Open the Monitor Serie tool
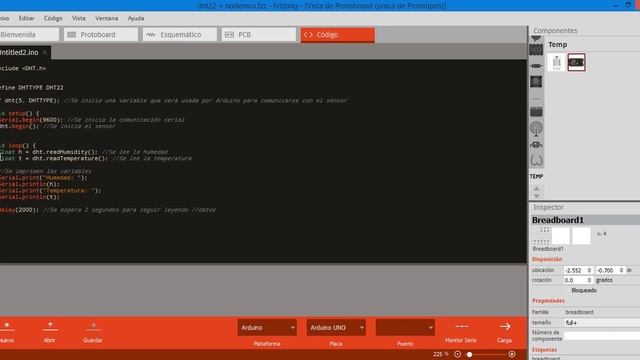This screenshot has width=640, height=360. click(462, 327)
